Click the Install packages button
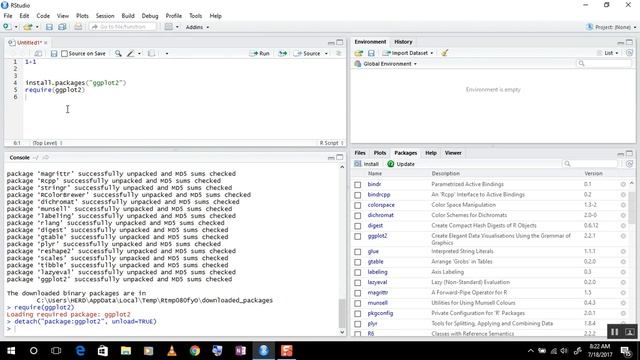This screenshot has height=360, width=640. click(x=367, y=164)
